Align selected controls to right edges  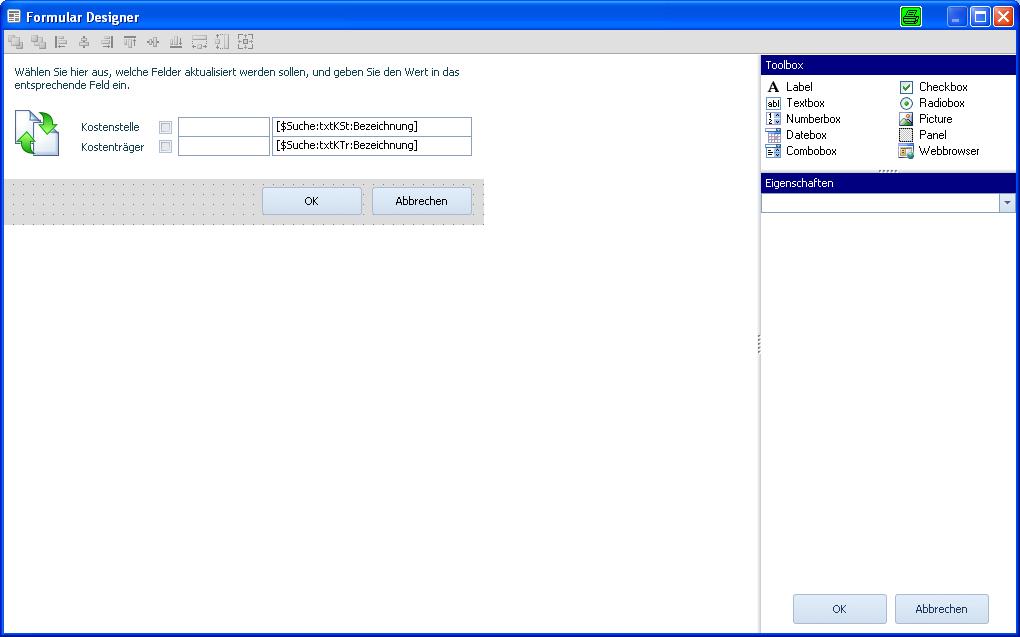(107, 42)
